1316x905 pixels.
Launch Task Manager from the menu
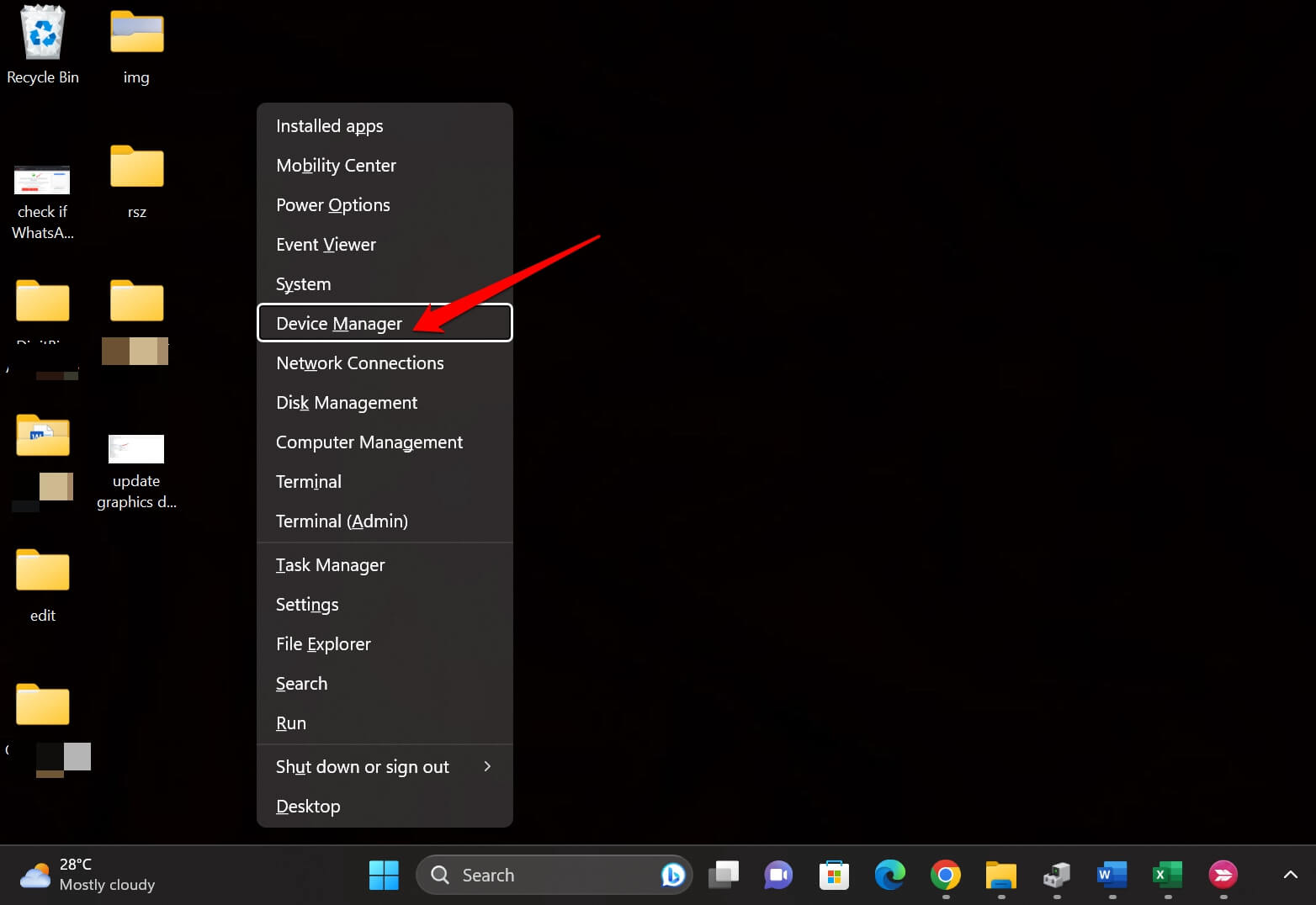(330, 564)
